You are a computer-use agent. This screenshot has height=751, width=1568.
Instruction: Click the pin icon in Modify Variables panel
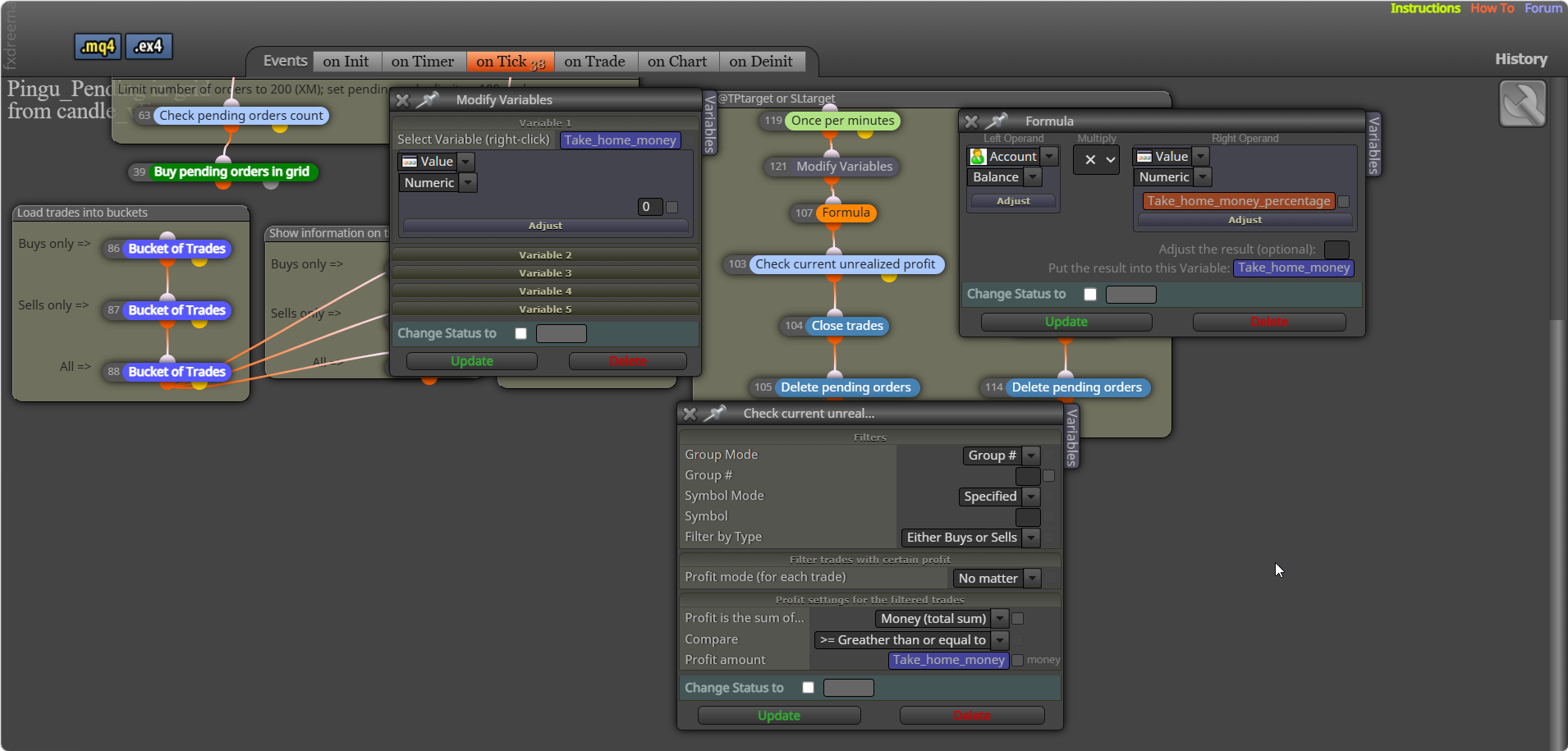pos(427,100)
